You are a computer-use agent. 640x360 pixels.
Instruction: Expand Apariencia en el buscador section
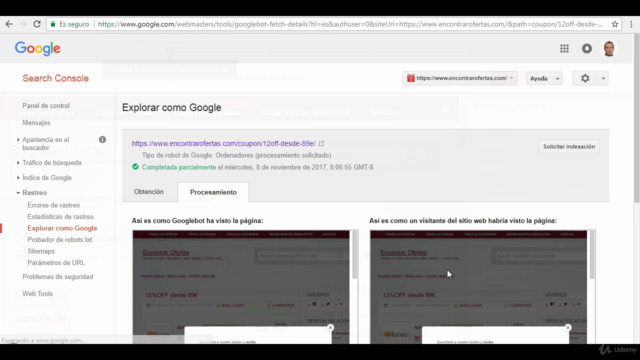pyautogui.click(x=18, y=140)
